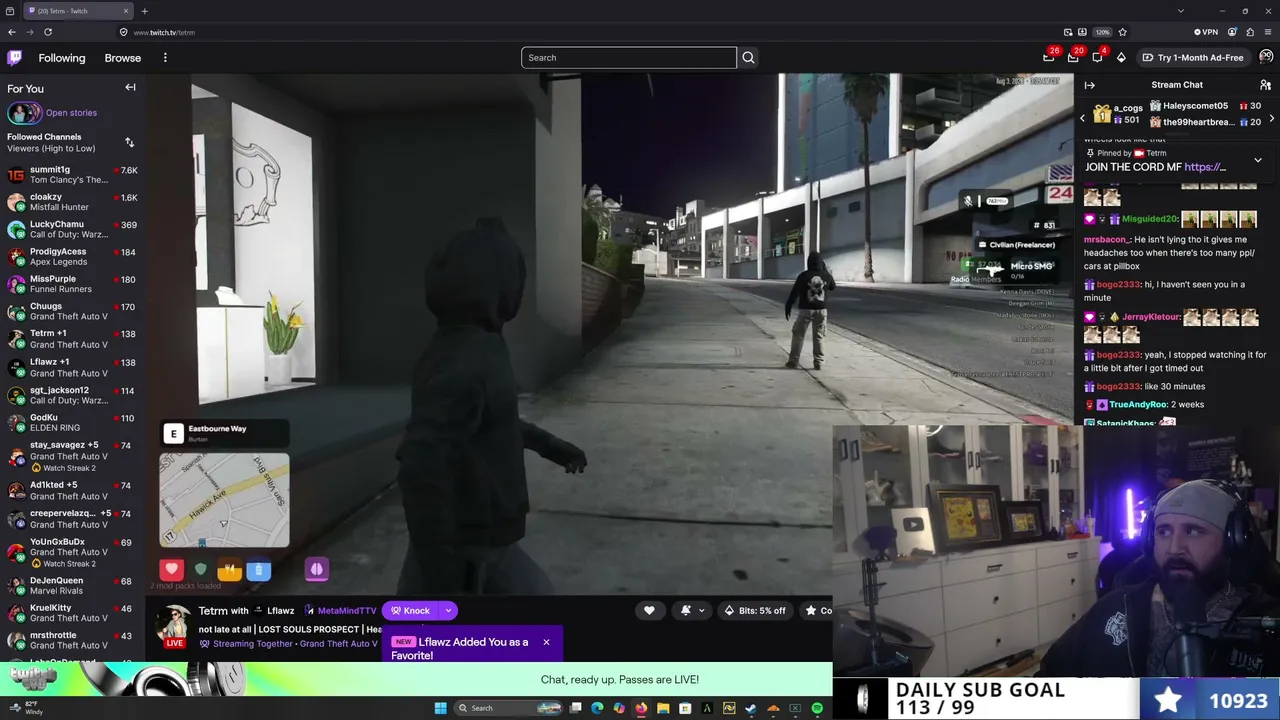Open stories link

pyautogui.click(x=71, y=113)
